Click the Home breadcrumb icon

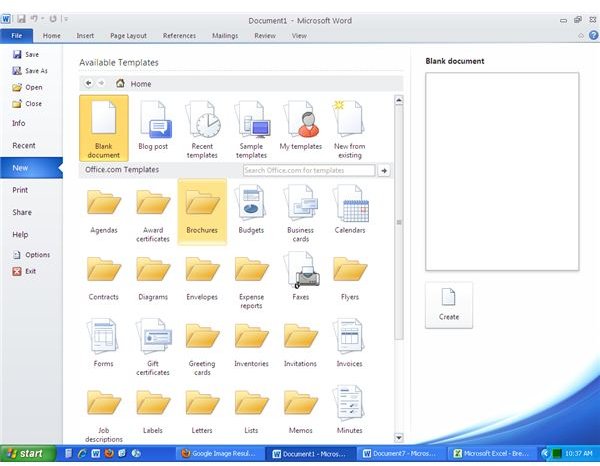tap(120, 83)
